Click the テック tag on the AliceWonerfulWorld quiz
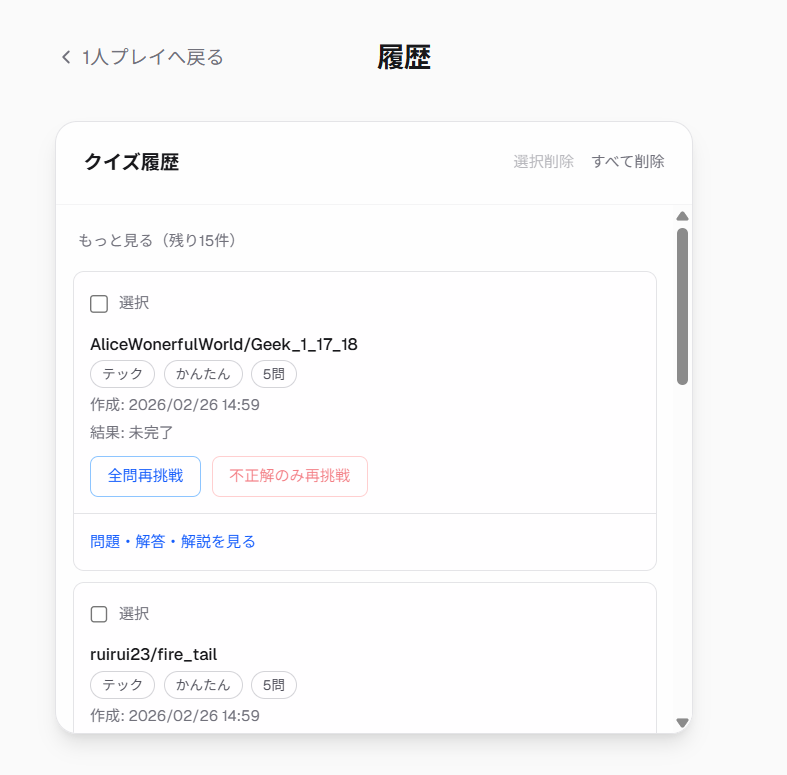 point(122,374)
